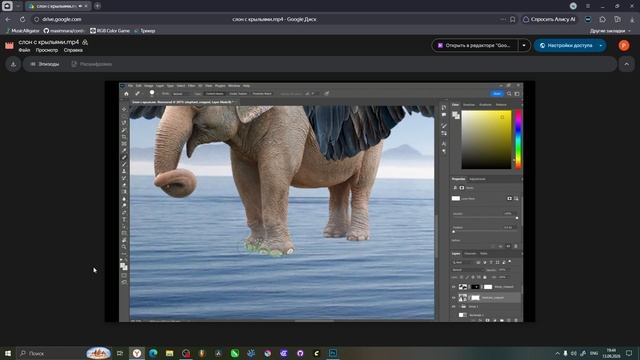Open a new browser tab

pyautogui.click(x=97, y=6)
